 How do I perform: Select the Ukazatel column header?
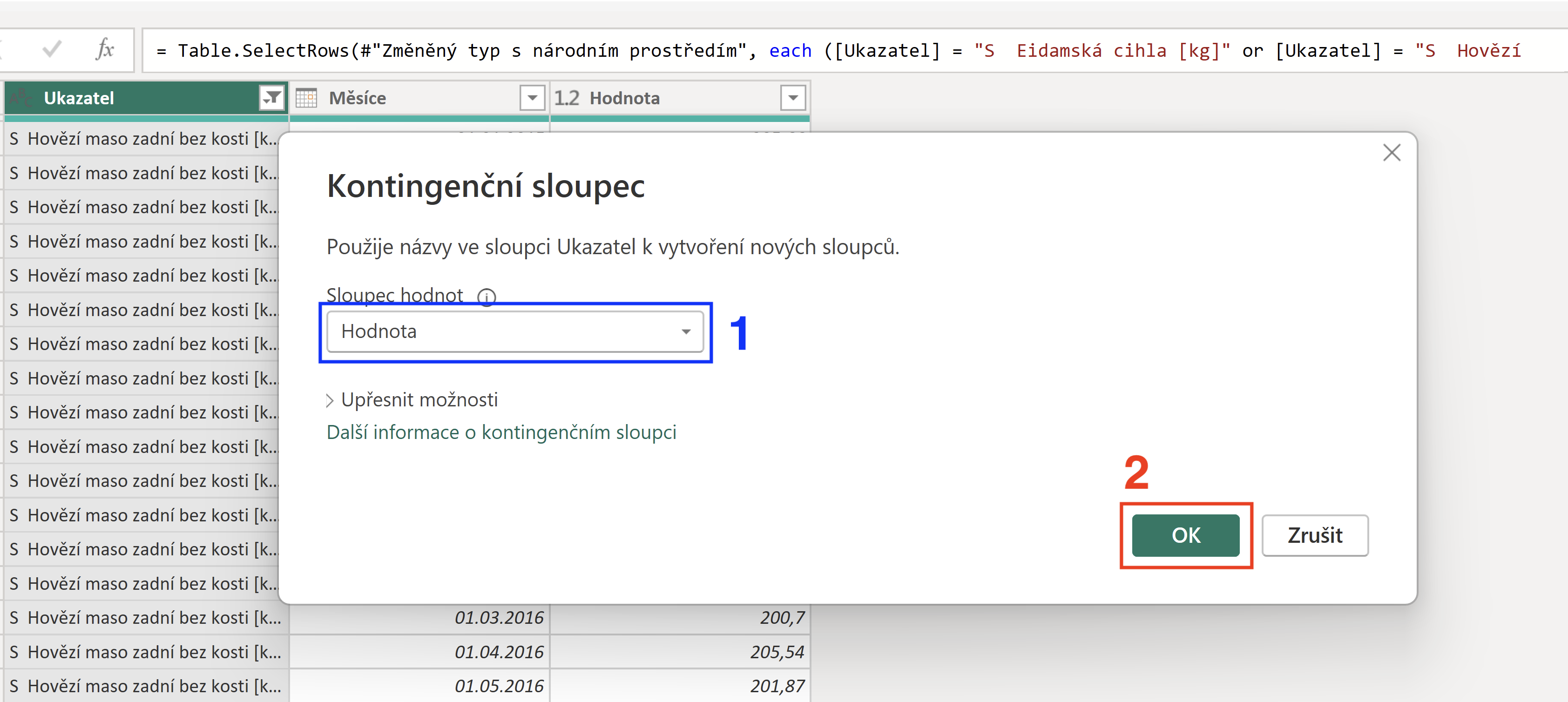coord(146,98)
